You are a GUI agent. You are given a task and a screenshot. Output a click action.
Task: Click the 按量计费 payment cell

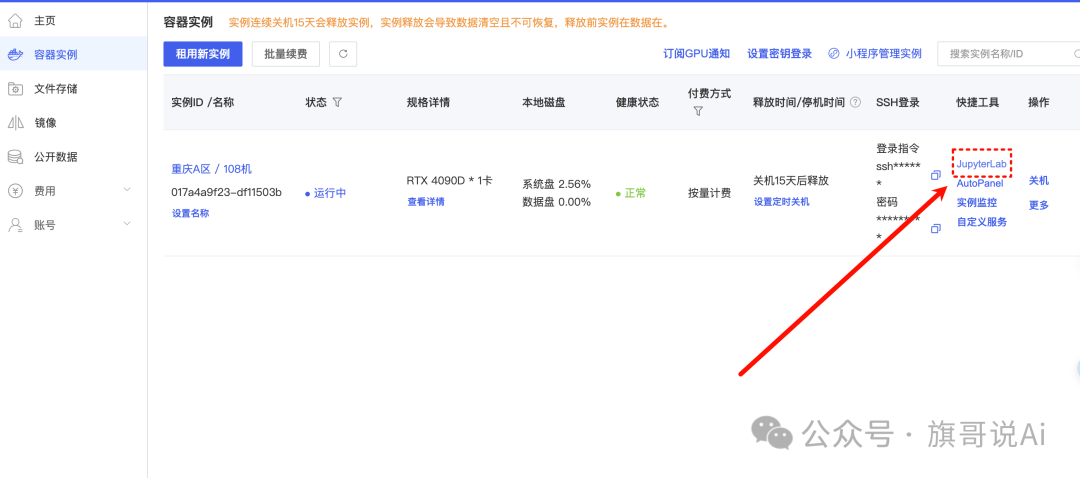coord(709,194)
